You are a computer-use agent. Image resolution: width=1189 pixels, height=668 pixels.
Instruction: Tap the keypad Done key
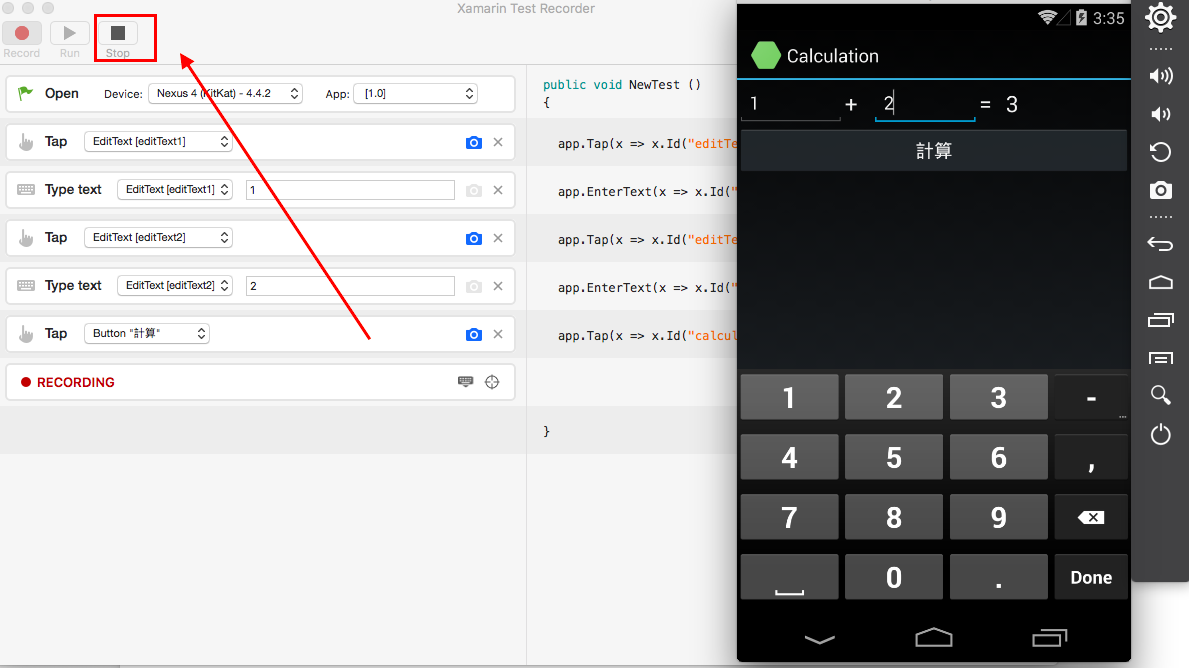coord(1091,577)
